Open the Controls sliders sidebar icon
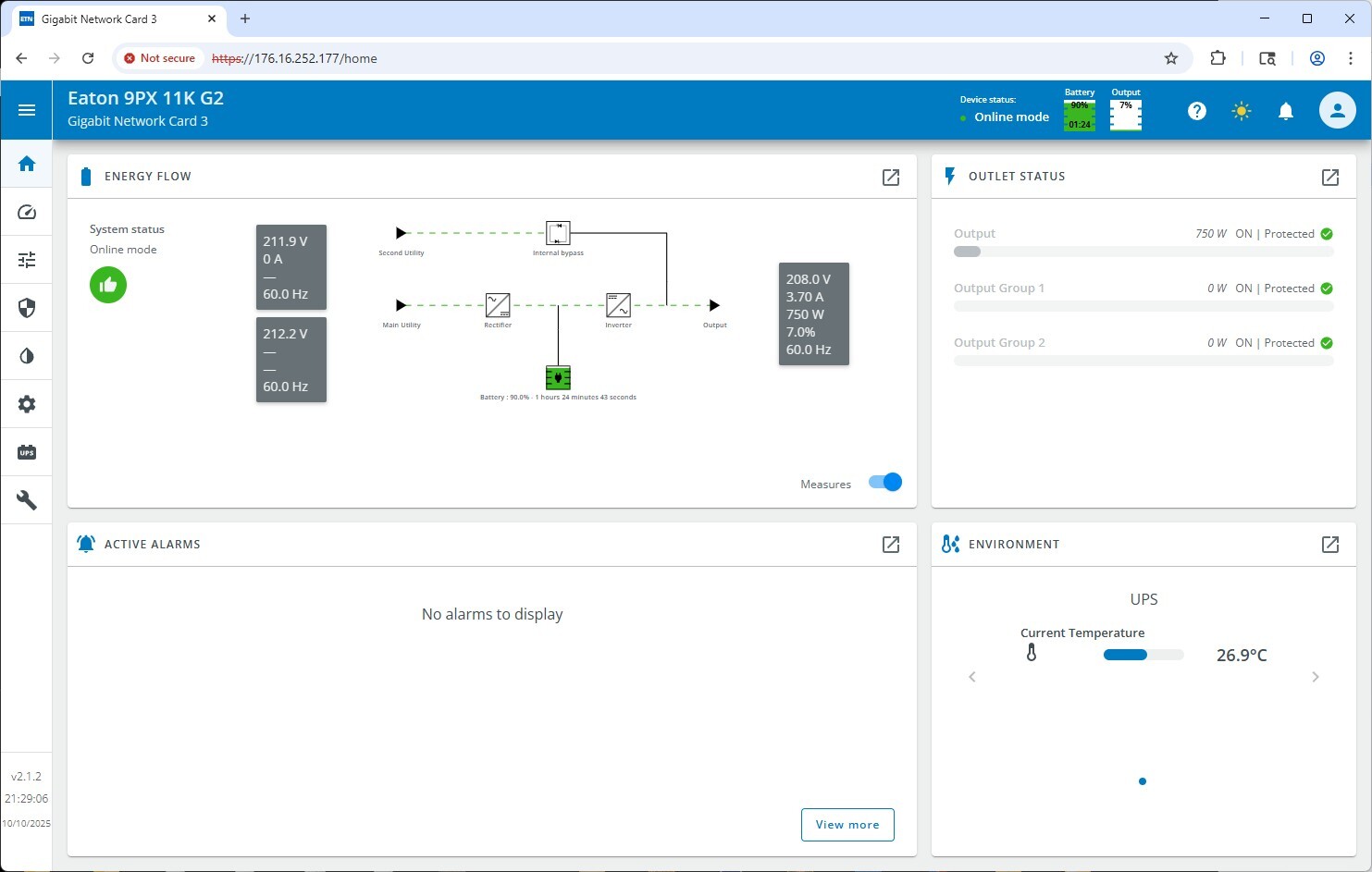1372x872 pixels. pyautogui.click(x=27, y=260)
